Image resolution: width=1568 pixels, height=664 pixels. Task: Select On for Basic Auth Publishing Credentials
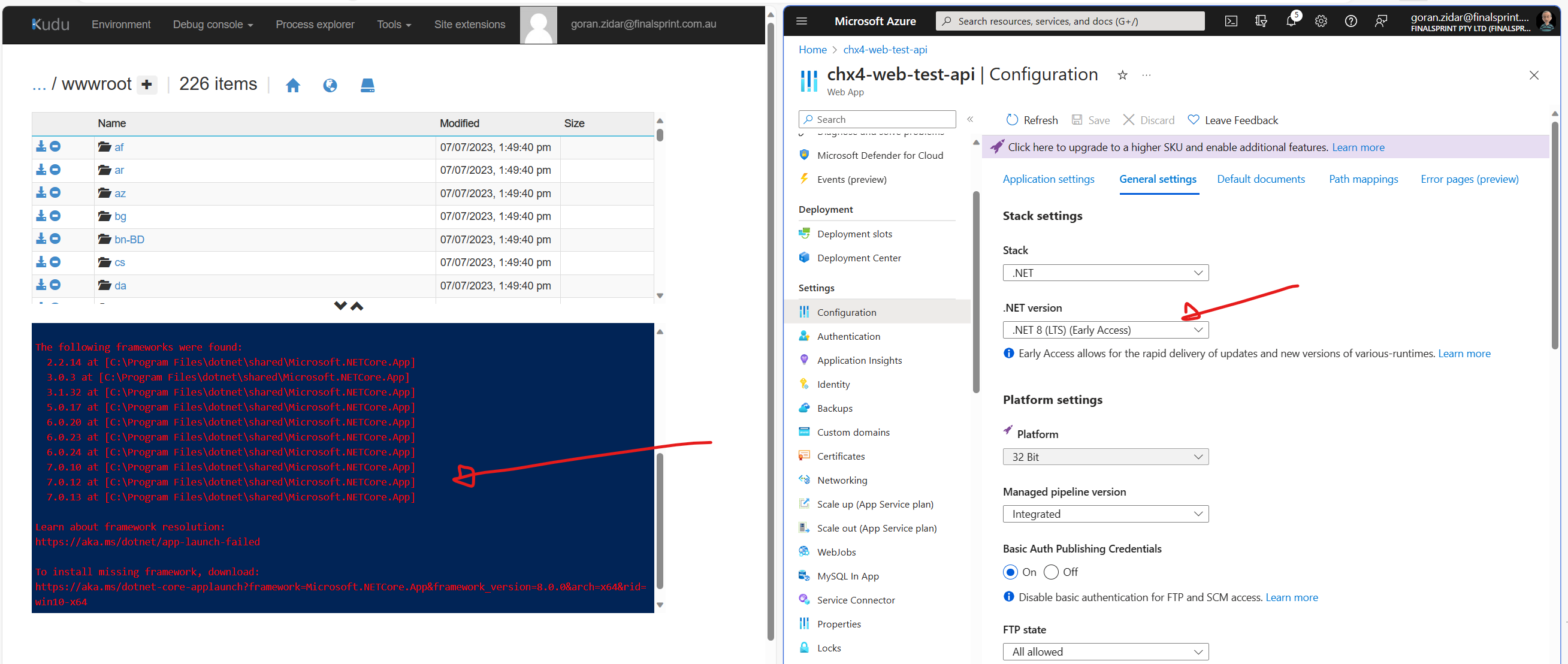(1010, 572)
